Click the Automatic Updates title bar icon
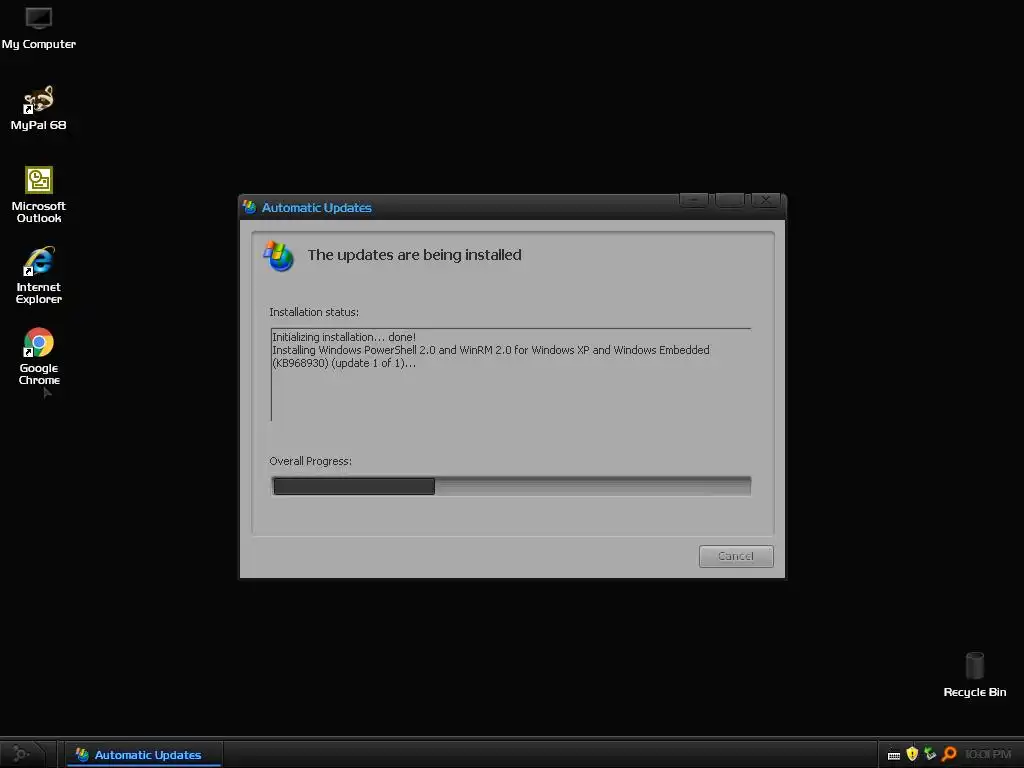This screenshot has width=1024, height=768. pos(249,207)
